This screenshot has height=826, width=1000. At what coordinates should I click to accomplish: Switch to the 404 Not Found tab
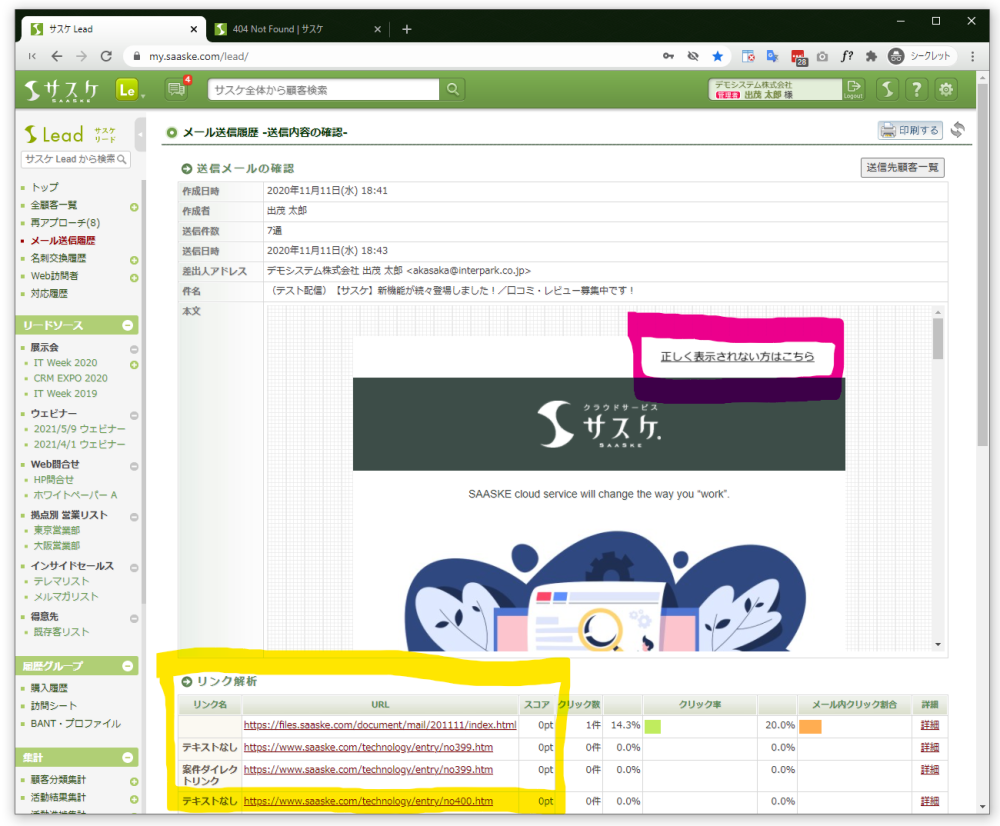(x=290, y=29)
